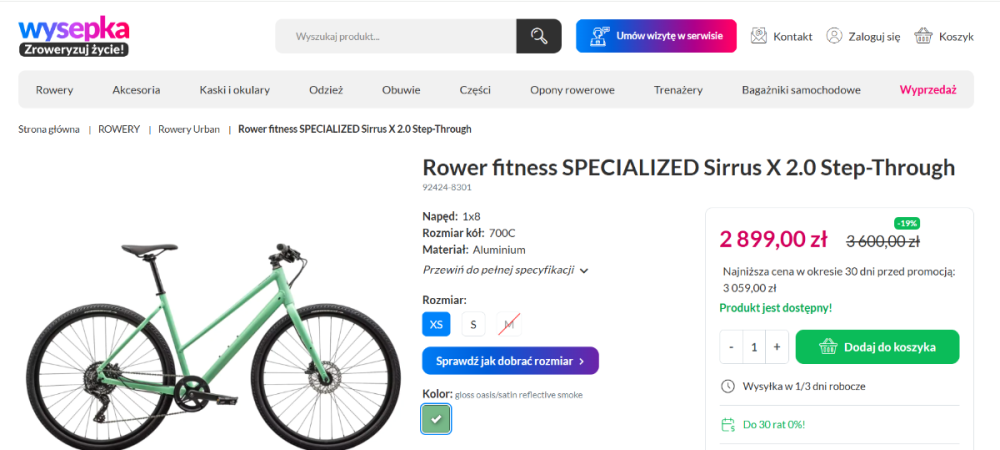
Task: Open the Rowery menu
Action: (54, 90)
